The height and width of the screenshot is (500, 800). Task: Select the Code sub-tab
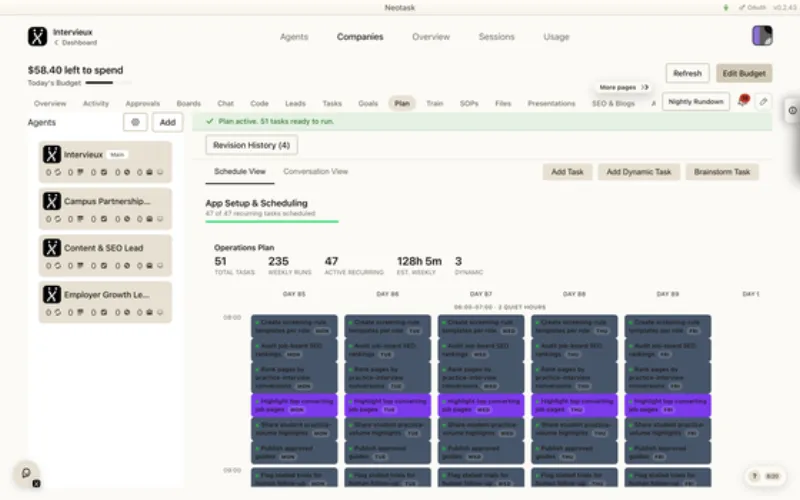click(259, 104)
